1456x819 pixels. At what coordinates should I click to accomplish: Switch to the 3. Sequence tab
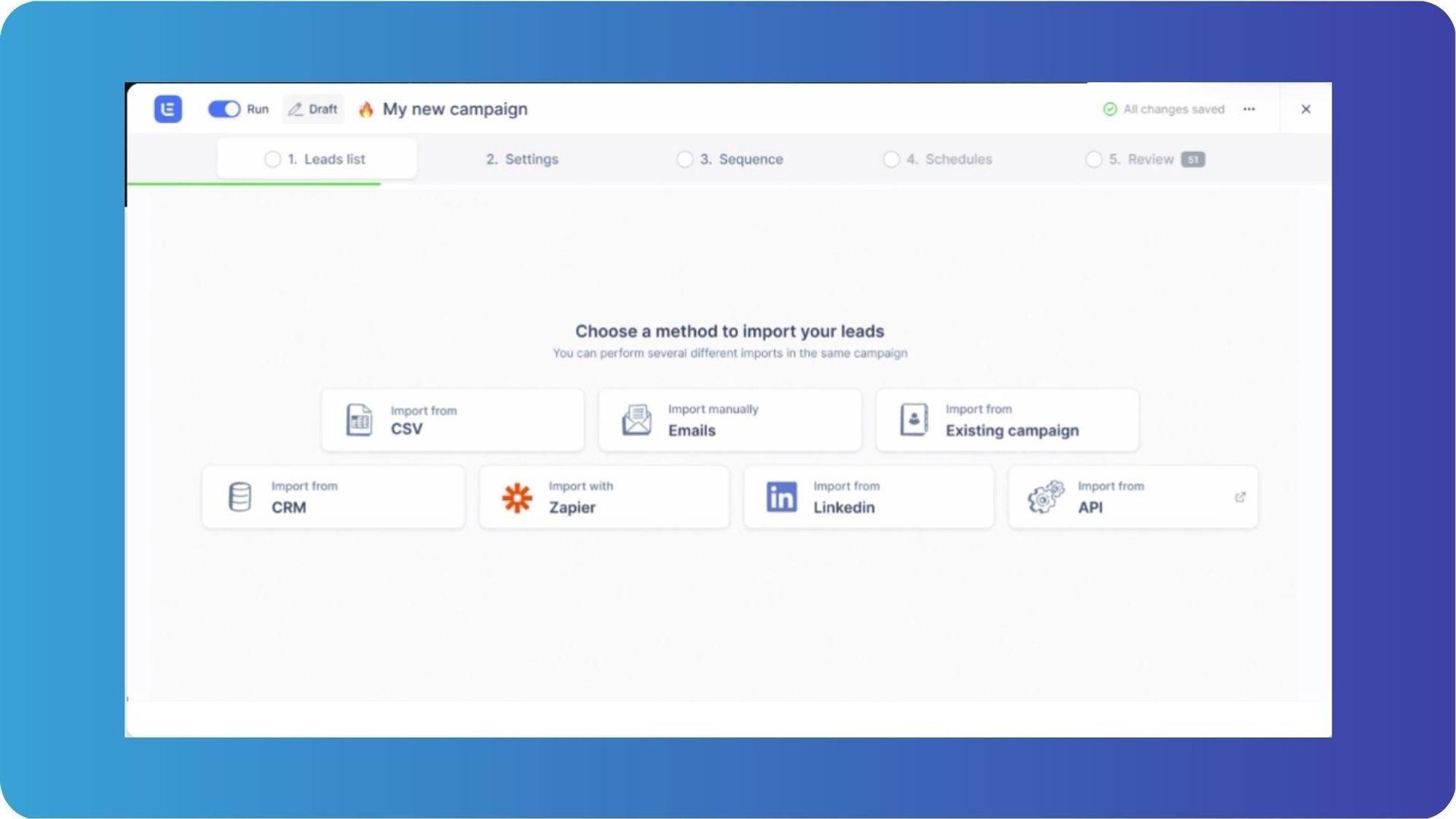tap(730, 159)
